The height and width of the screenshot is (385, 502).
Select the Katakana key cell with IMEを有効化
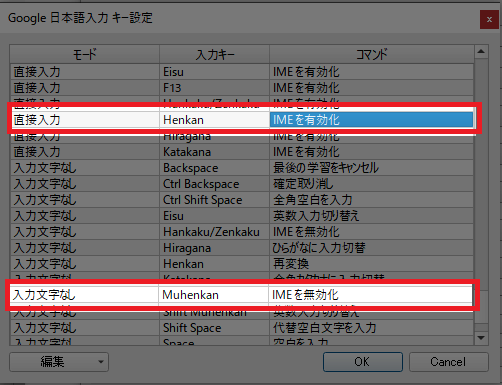[x=214, y=152]
